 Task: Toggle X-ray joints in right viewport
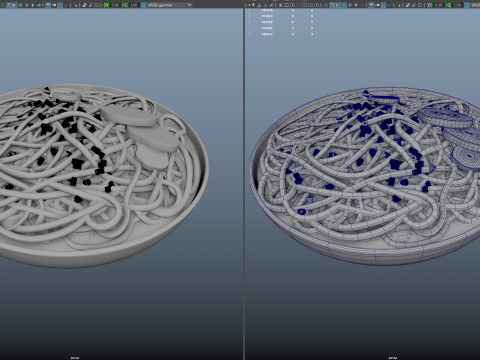tap(420, 5)
